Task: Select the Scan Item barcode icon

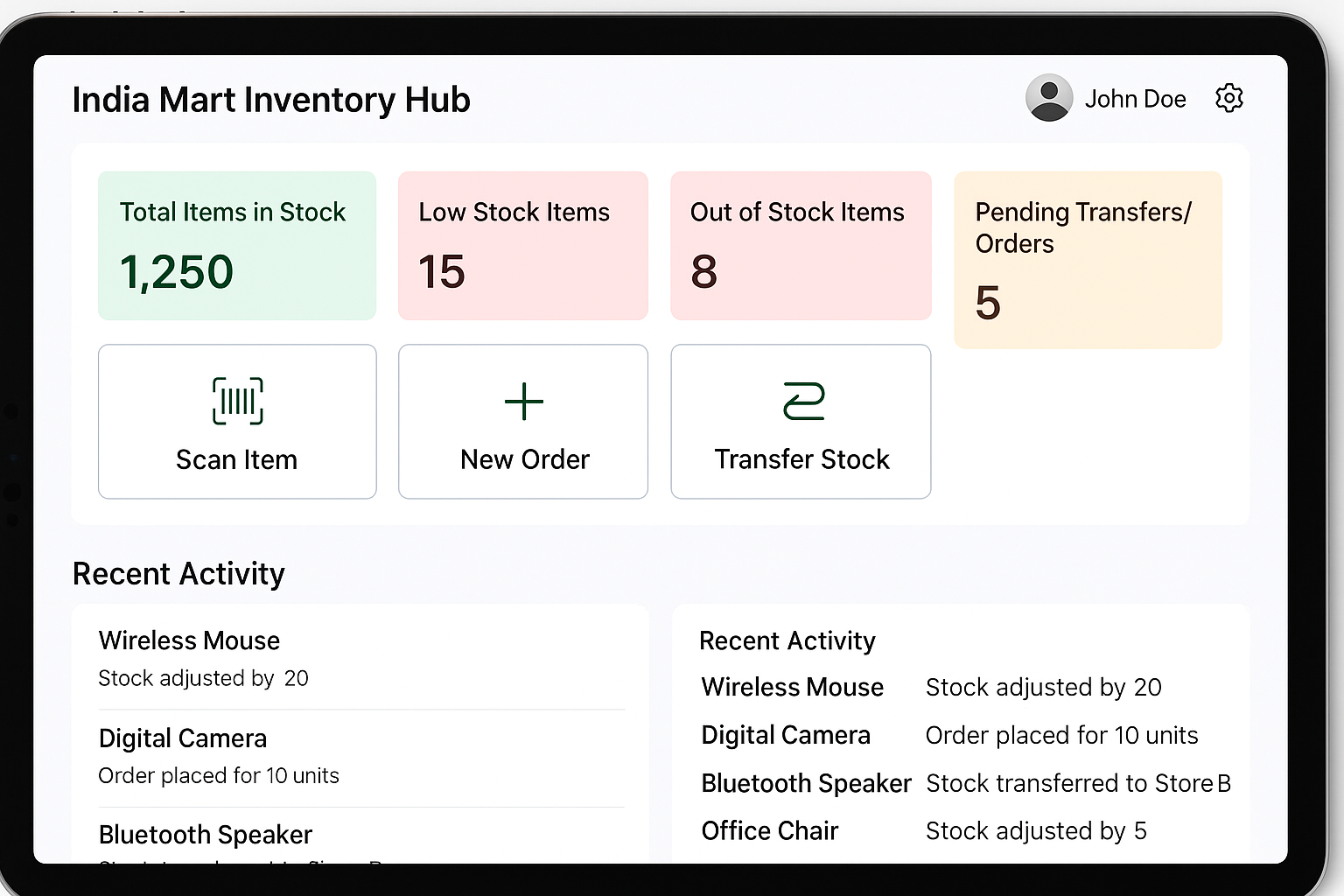Action: 236,402
